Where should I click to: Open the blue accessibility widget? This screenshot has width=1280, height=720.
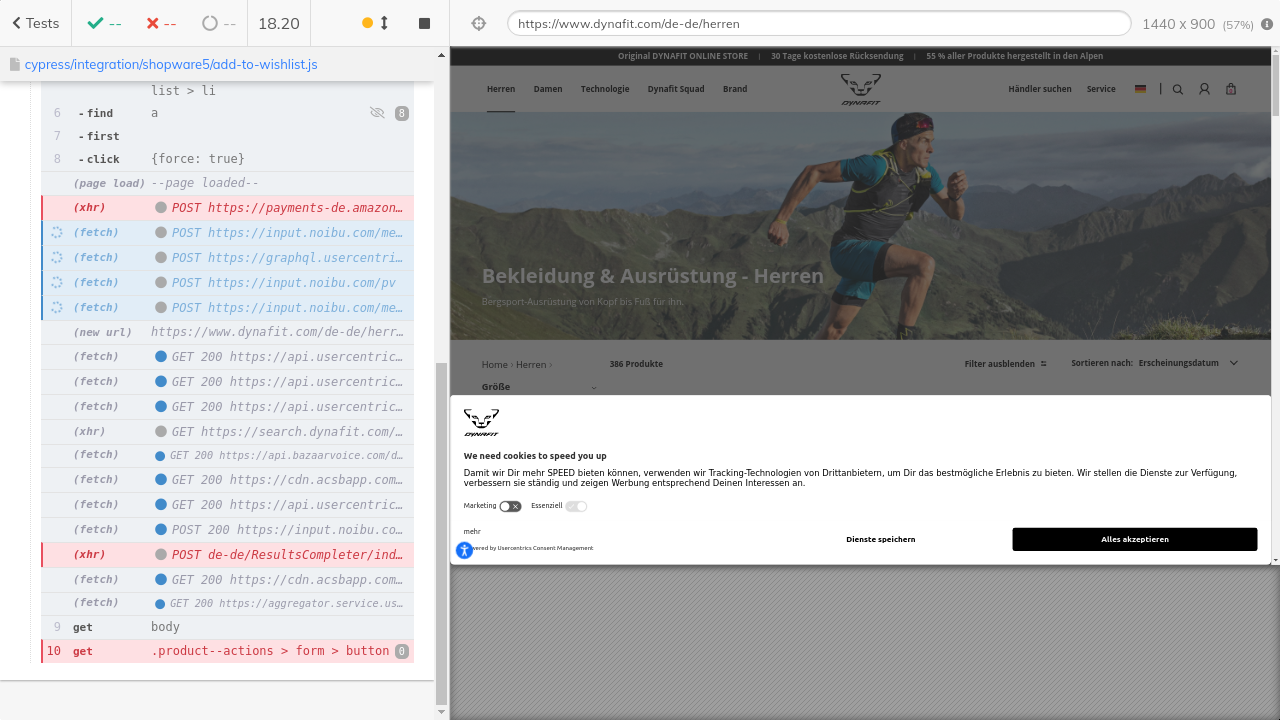click(464, 550)
